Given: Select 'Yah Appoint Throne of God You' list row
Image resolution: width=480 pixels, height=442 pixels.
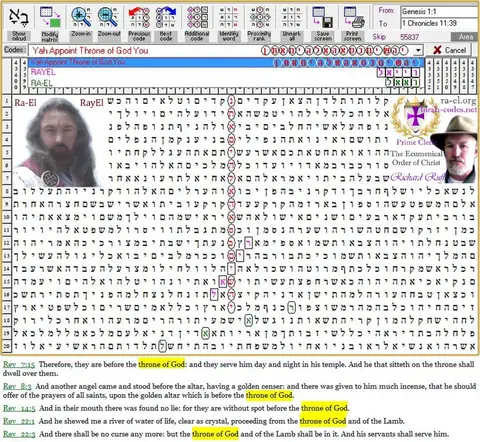Looking at the screenshot, I should coord(226,62).
